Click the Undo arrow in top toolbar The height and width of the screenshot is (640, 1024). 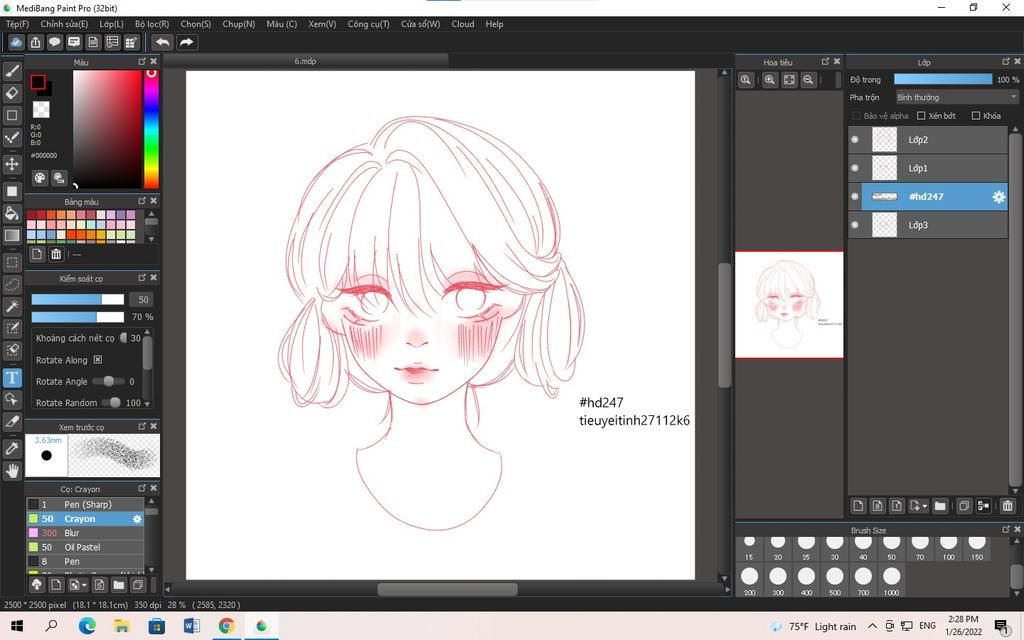(x=162, y=42)
